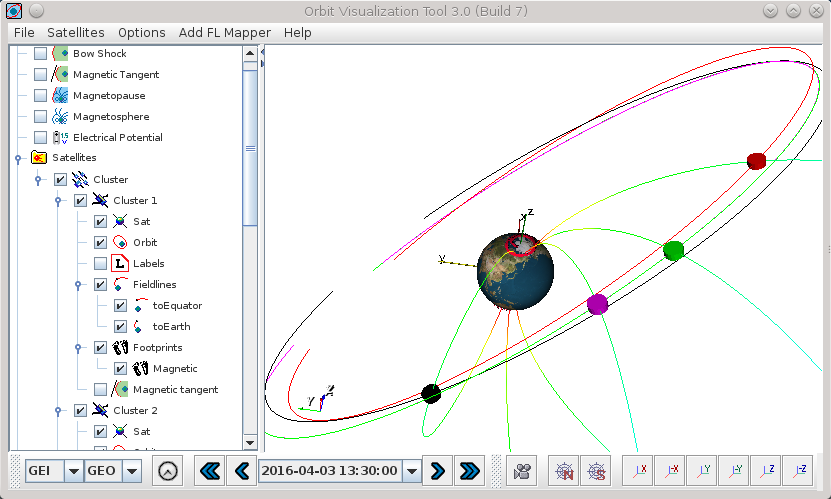
Task: Click the Cluster 2 satellite icon
Action: pyautogui.click(x=100, y=411)
